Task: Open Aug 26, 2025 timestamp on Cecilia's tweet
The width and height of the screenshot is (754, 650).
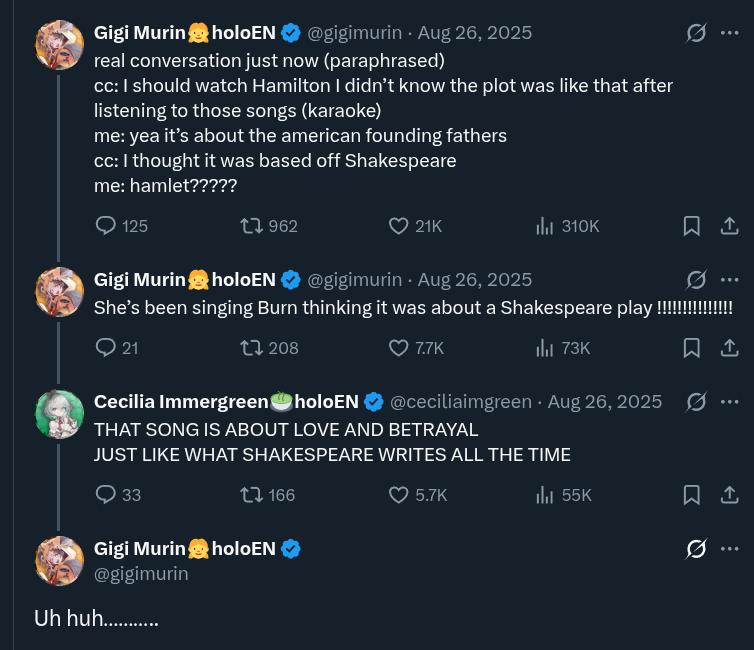Action: pos(605,402)
